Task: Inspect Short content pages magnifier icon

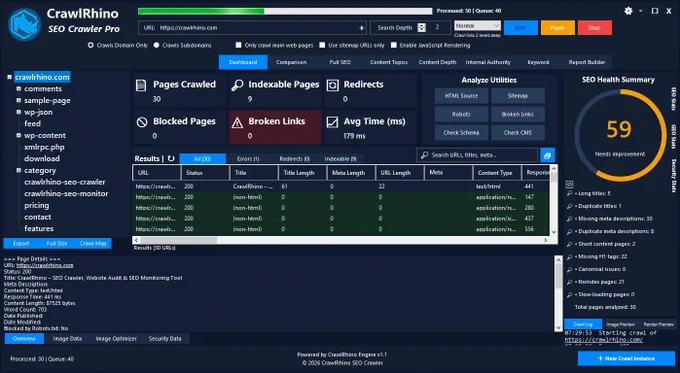Action: pyautogui.click(x=569, y=244)
